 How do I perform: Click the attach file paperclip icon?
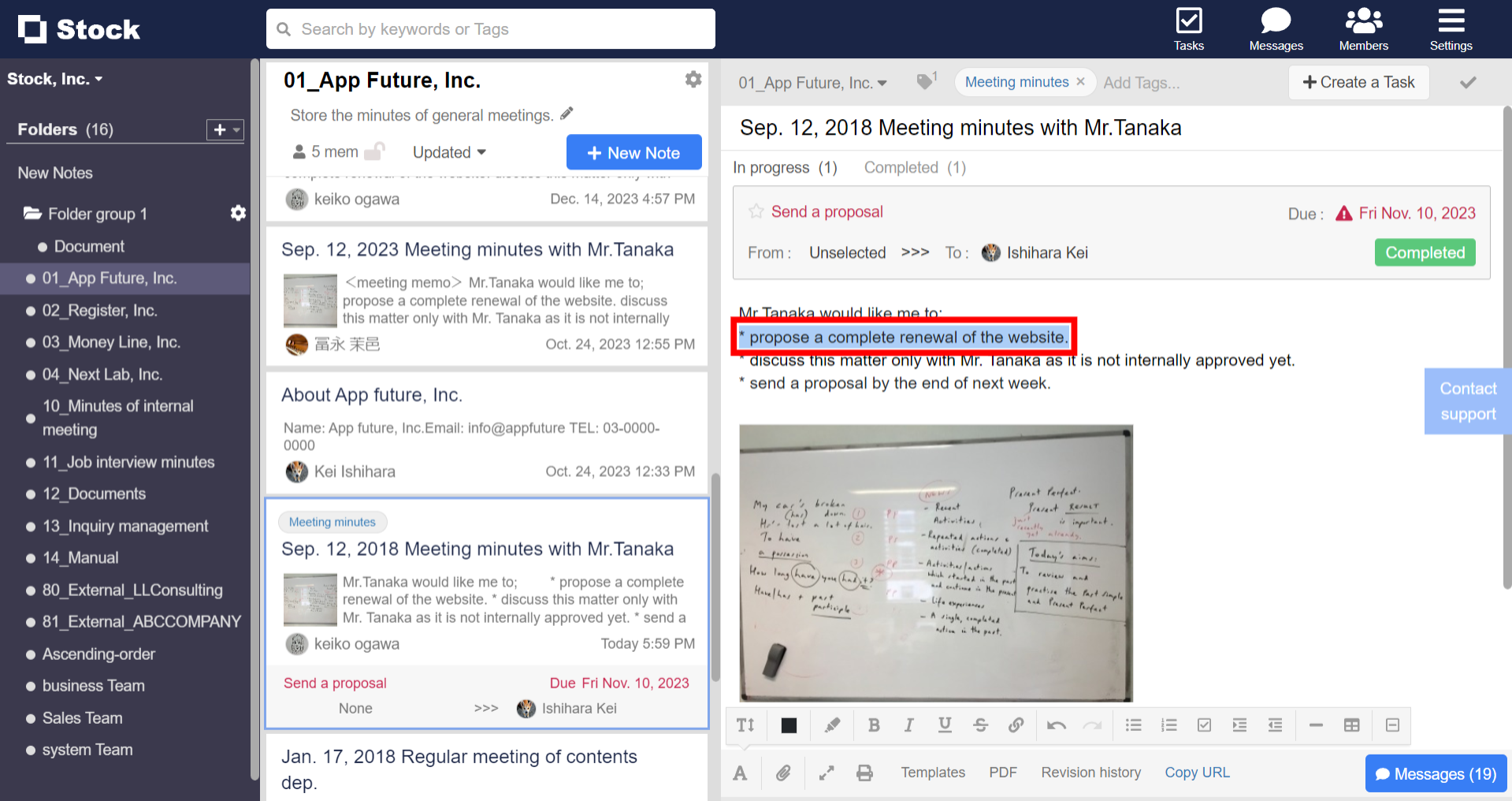click(x=782, y=773)
